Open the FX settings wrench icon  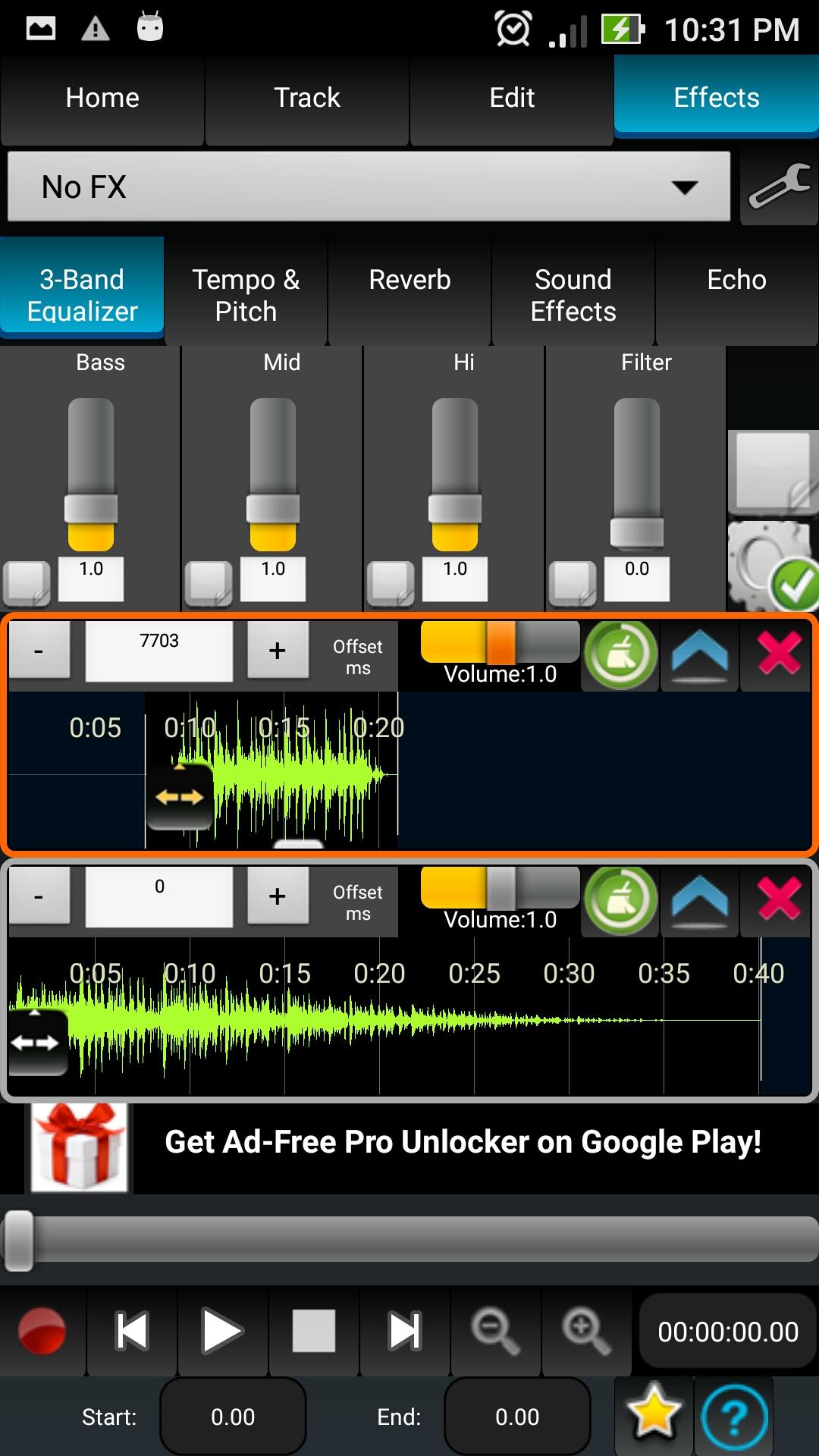tap(779, 187)
